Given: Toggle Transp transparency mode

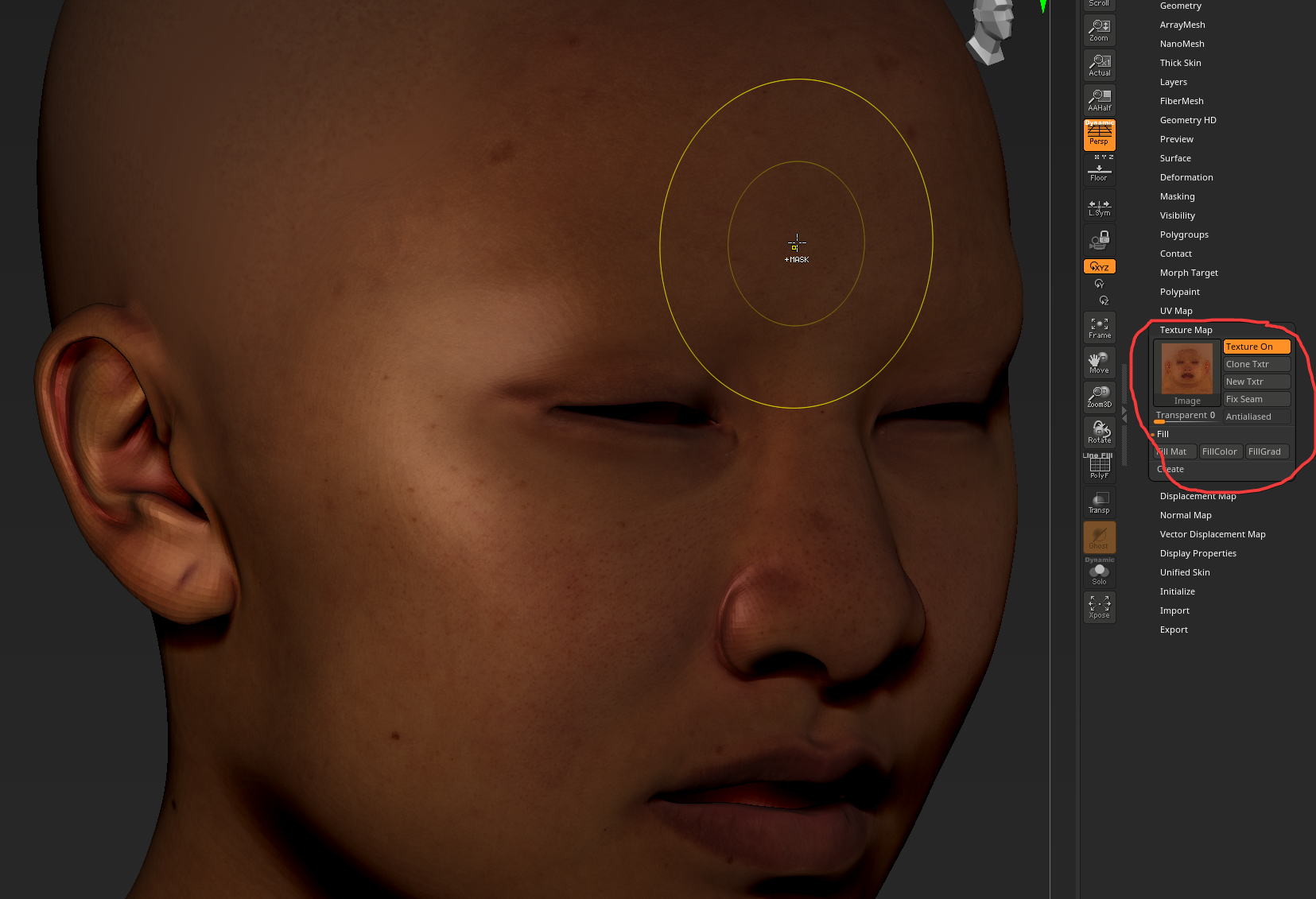Looking at the screenshot, I should (x=1100, y=502).
